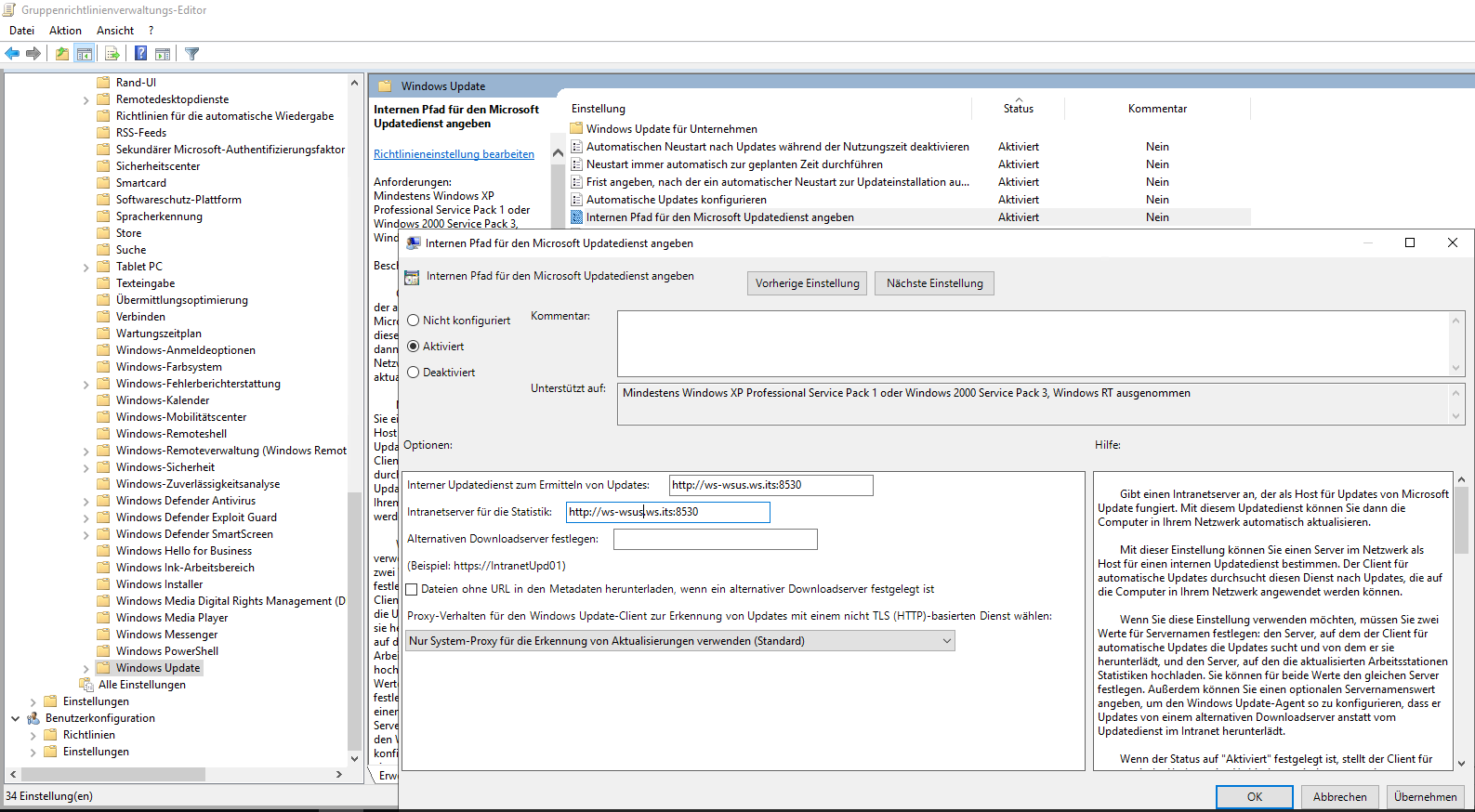Image resolution: width=1475 pixels, height=812 pixels.
Task: Click the Forward arrow toolbar icon
Action: click(x=33, y=54)
